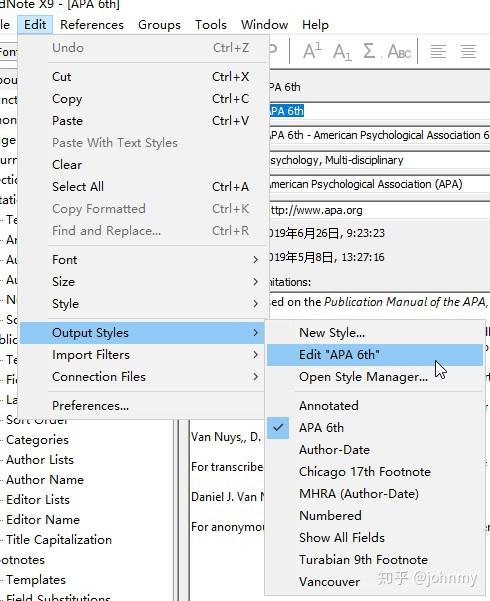
Task: Select the checked APA 6th style
Action: 375,428
